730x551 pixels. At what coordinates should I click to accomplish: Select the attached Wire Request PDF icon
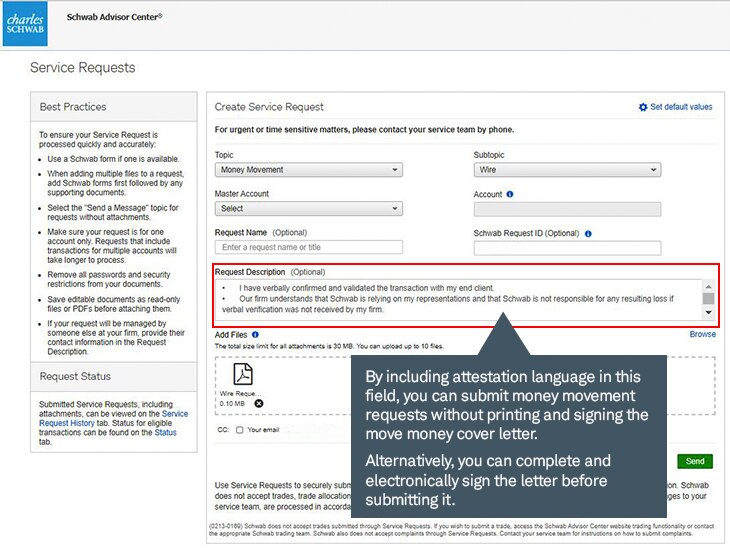pyautogui.click(x=243, y=374)
